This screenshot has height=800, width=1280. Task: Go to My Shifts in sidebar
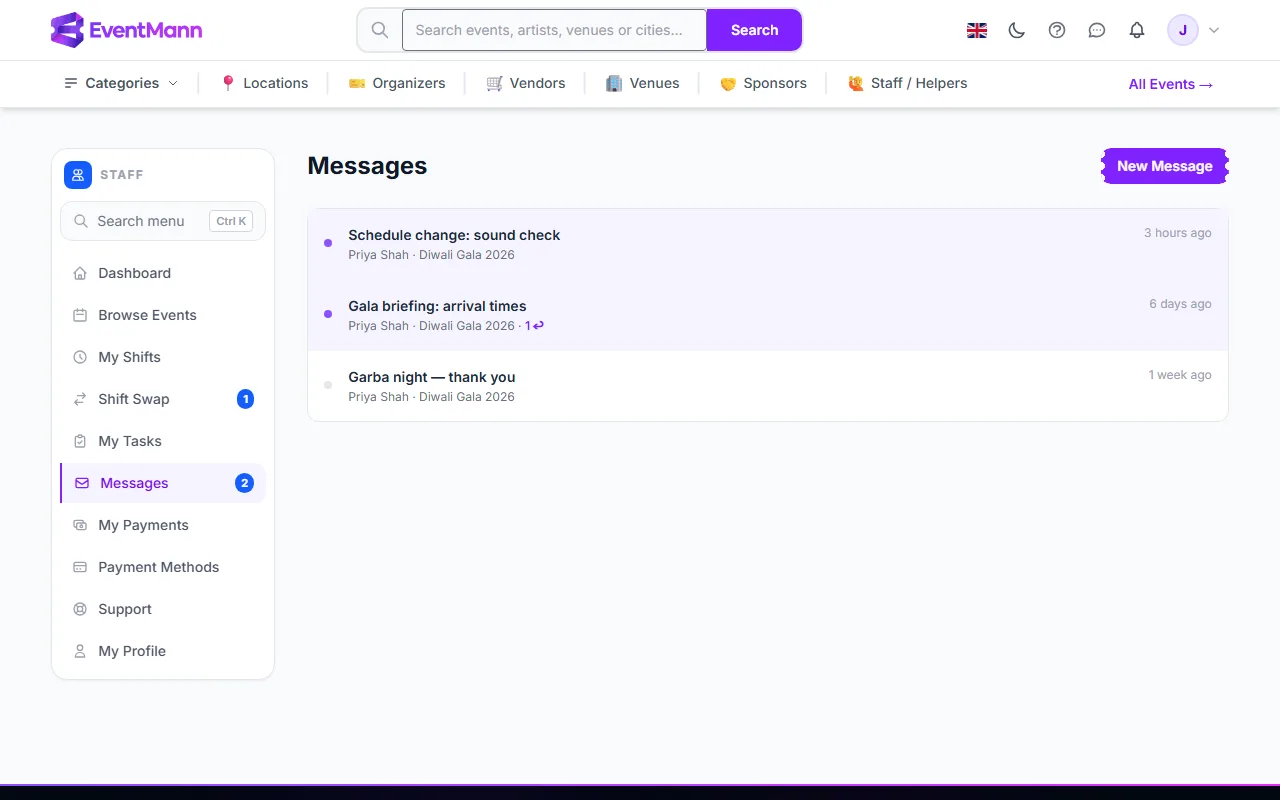click(163, 357)
